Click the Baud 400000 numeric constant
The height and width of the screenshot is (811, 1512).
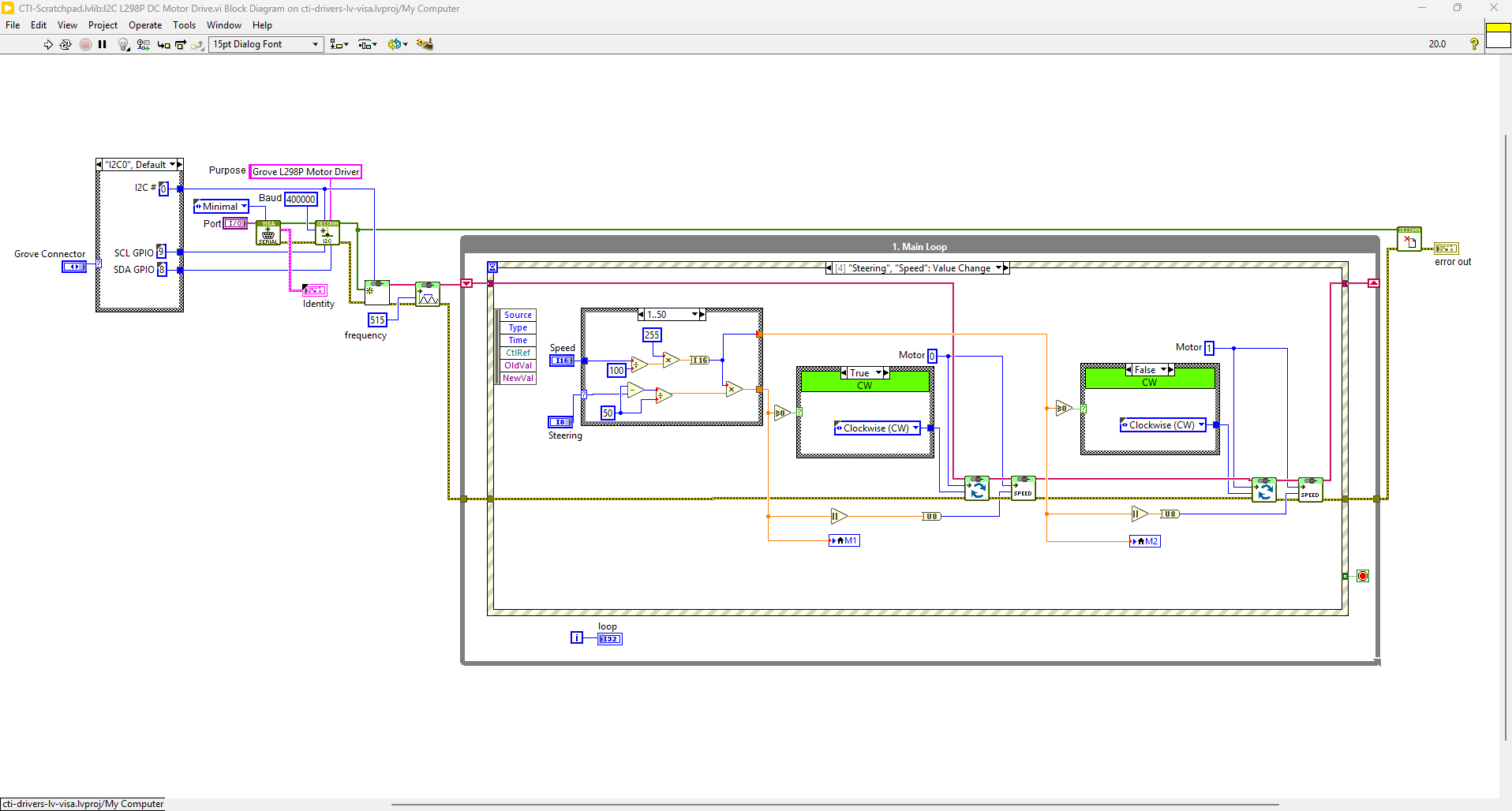click(301, 200)
